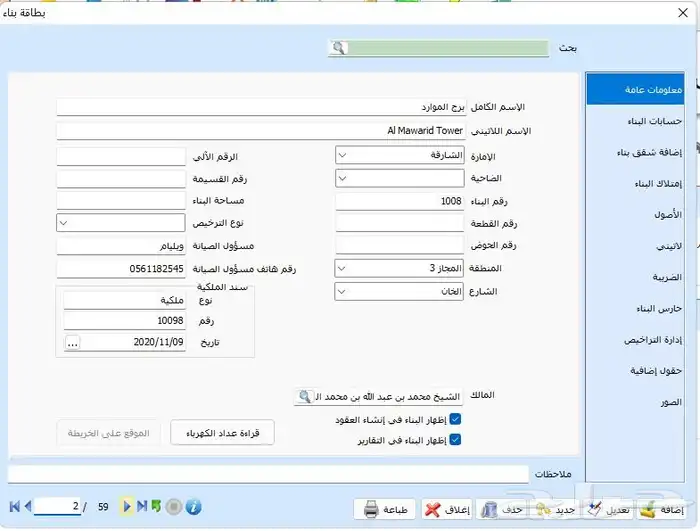700x531 pixels.
Task: Open الصور tab
Action: point(635,402)
